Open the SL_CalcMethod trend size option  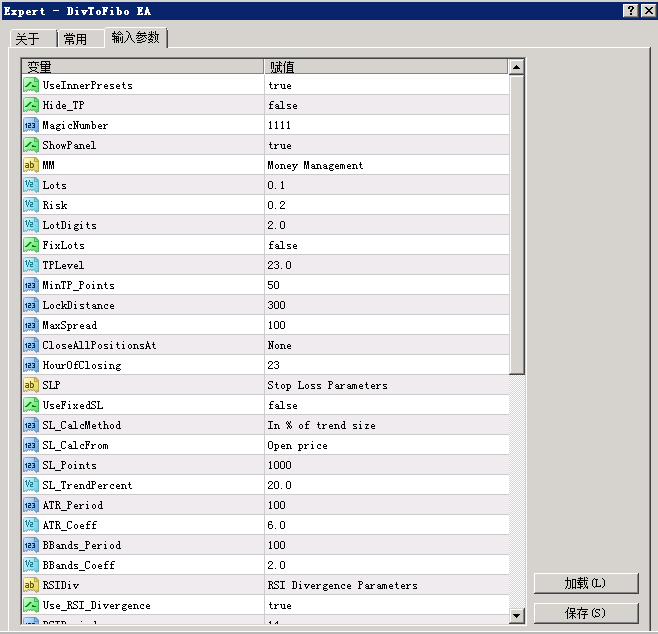coord(386,425)
